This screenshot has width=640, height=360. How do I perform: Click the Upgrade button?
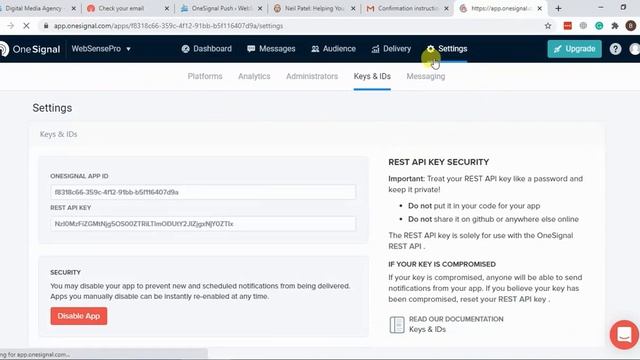(x=574, y=49)
